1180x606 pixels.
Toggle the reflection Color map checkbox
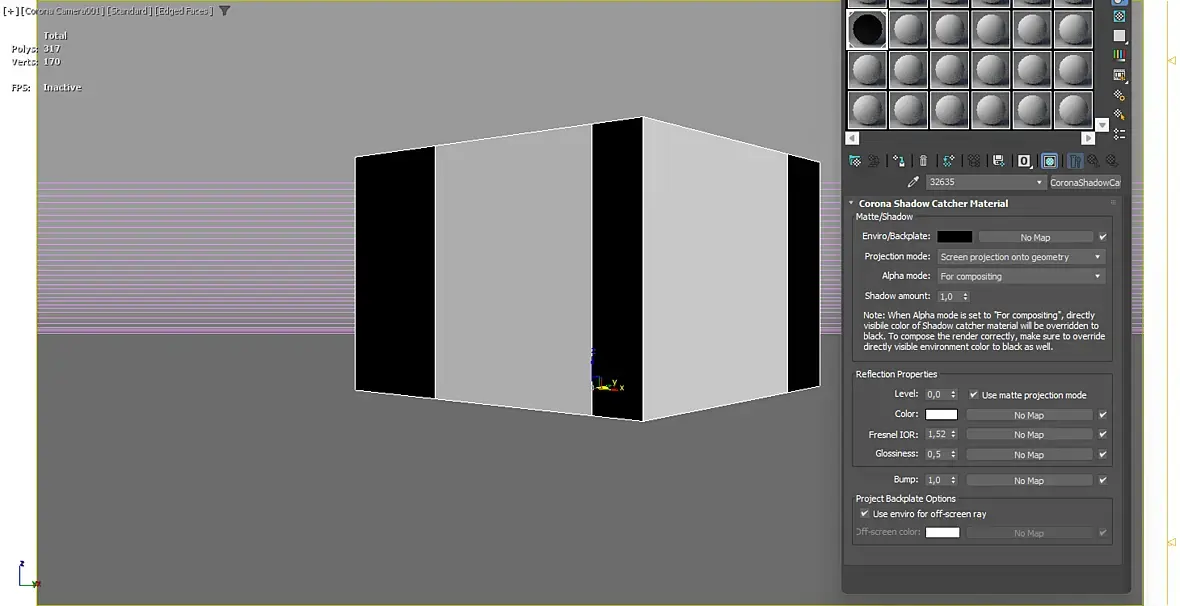[x=1102, y=415]
